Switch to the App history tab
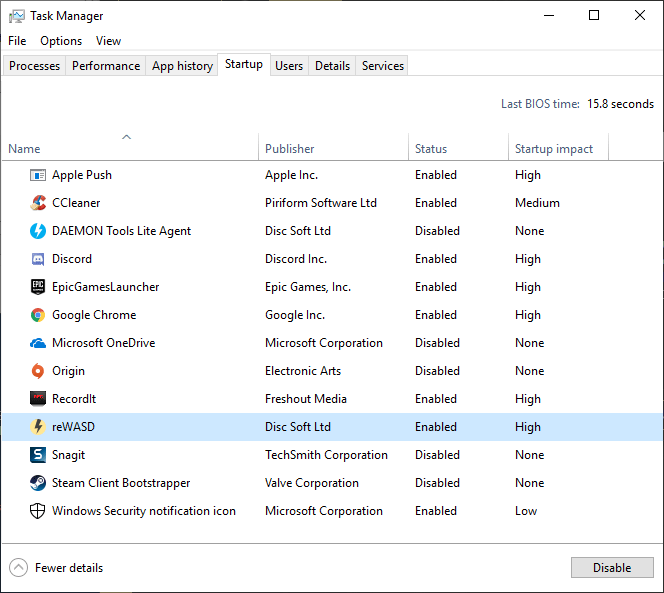Screen dimensions: 664x593 (x=182, y=66)
